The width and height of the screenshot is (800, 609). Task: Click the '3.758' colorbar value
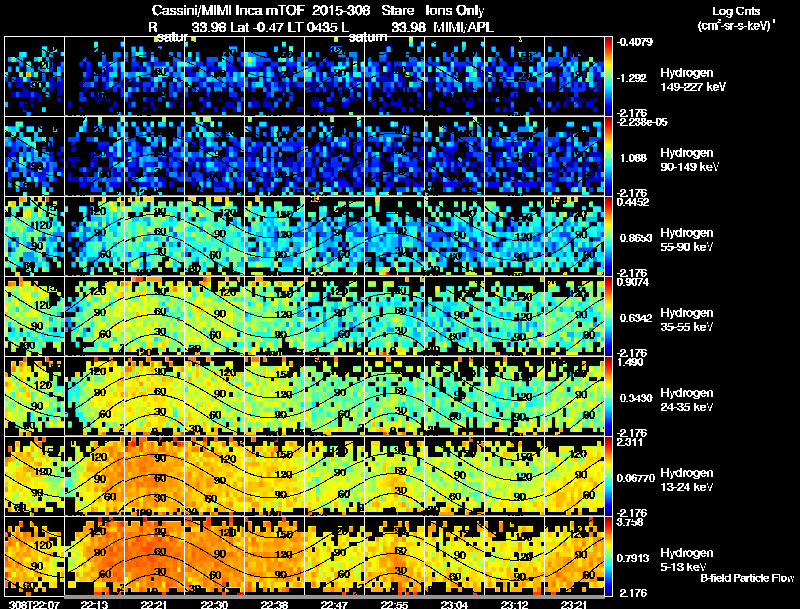pos(630,522)
